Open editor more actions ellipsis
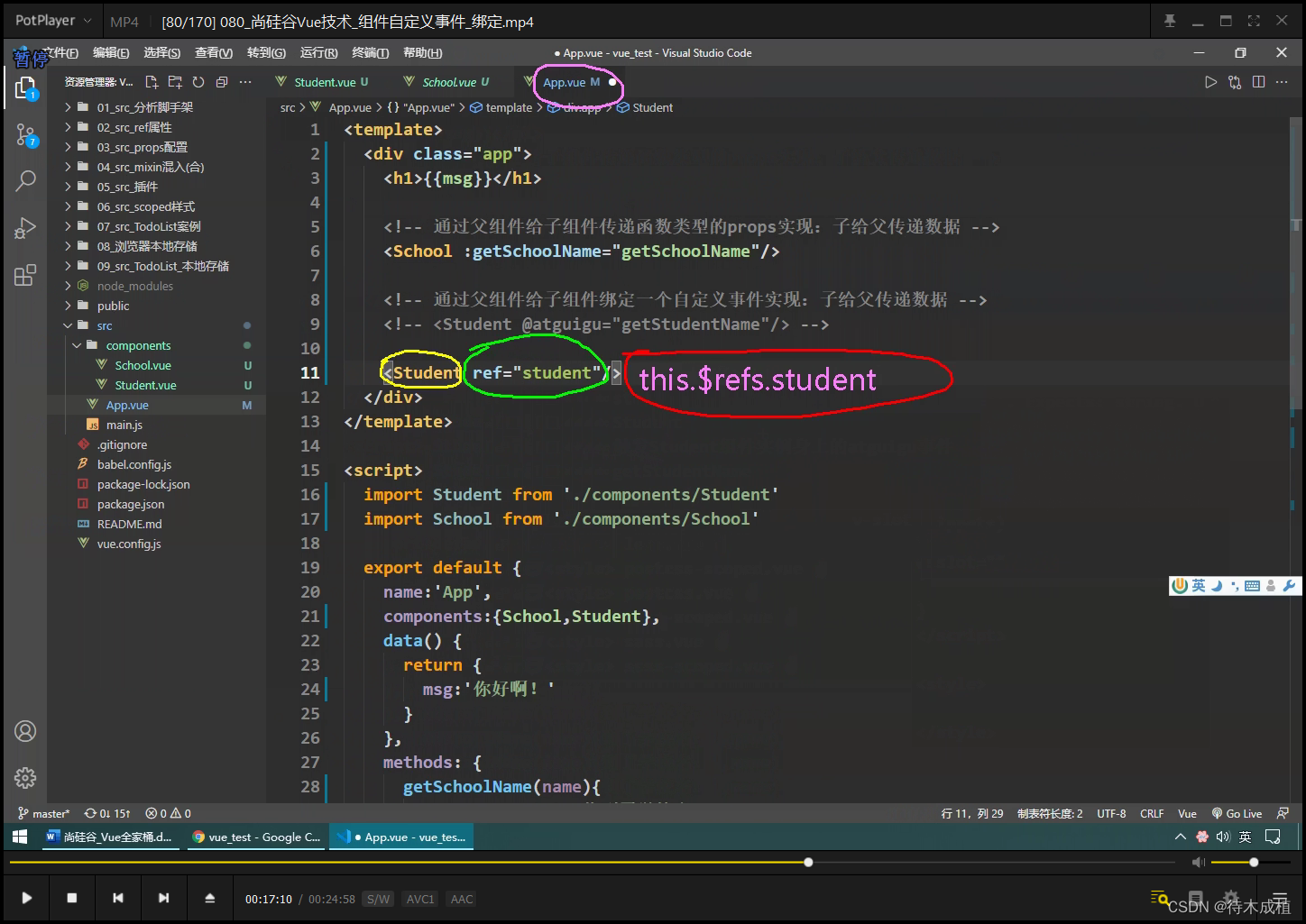 pyautogui.click(x=1282, y=82)
